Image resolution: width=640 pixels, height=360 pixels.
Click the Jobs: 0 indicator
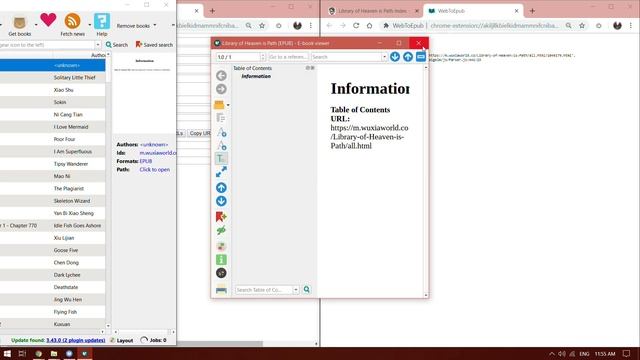(x=153, y=340)
